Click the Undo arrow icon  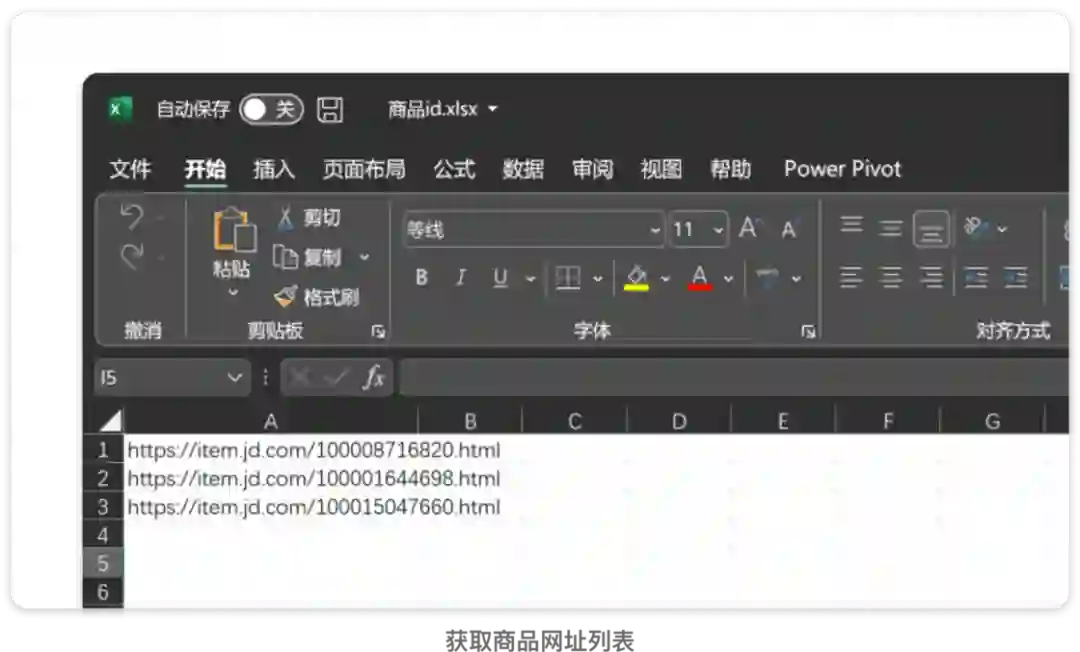tap(132, 217)
